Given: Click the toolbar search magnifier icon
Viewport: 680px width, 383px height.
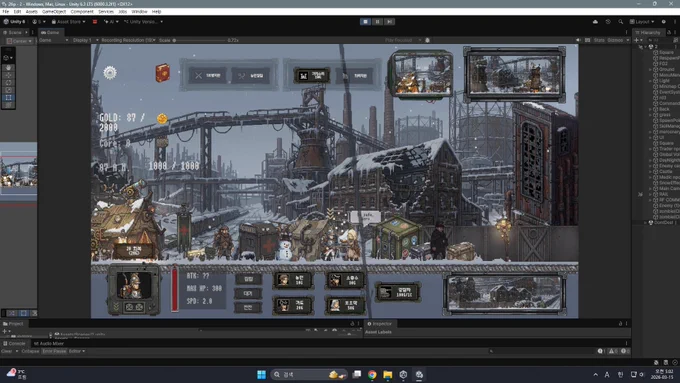Looking at the screenshot, I should pos(621,22).
